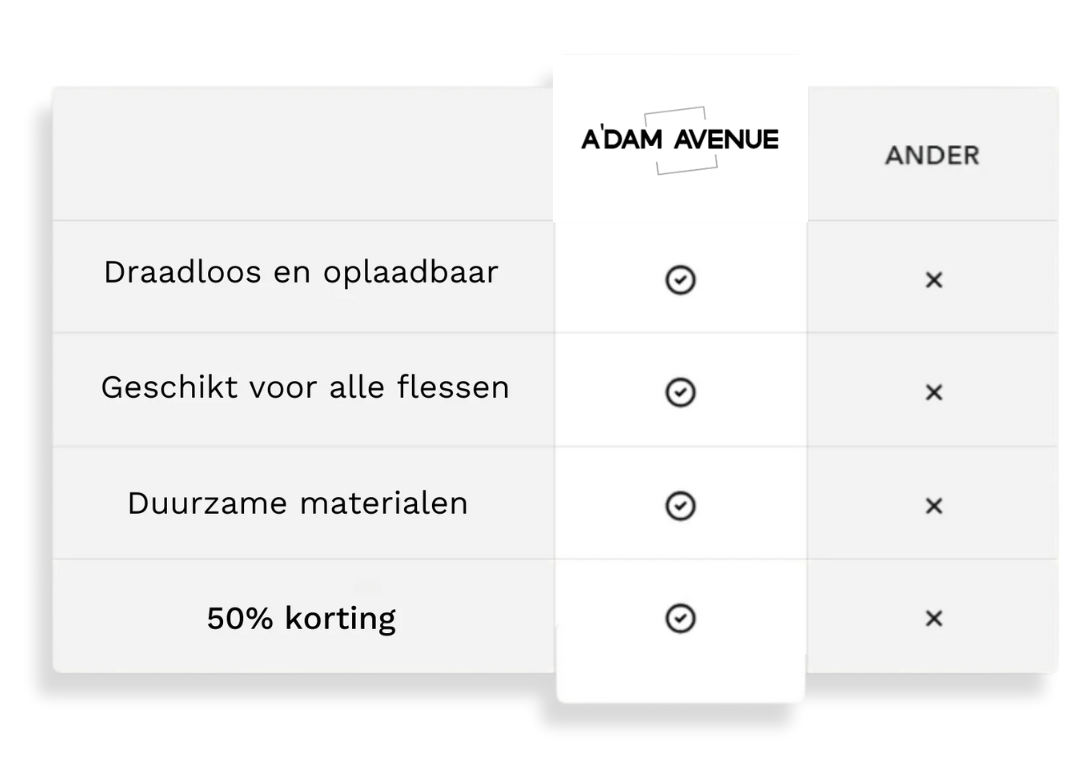Click the checkmark for Draadloos en oplaadbaar
Image resolution: width=1080 pixels, height=778 pixels.
[680, 281]
